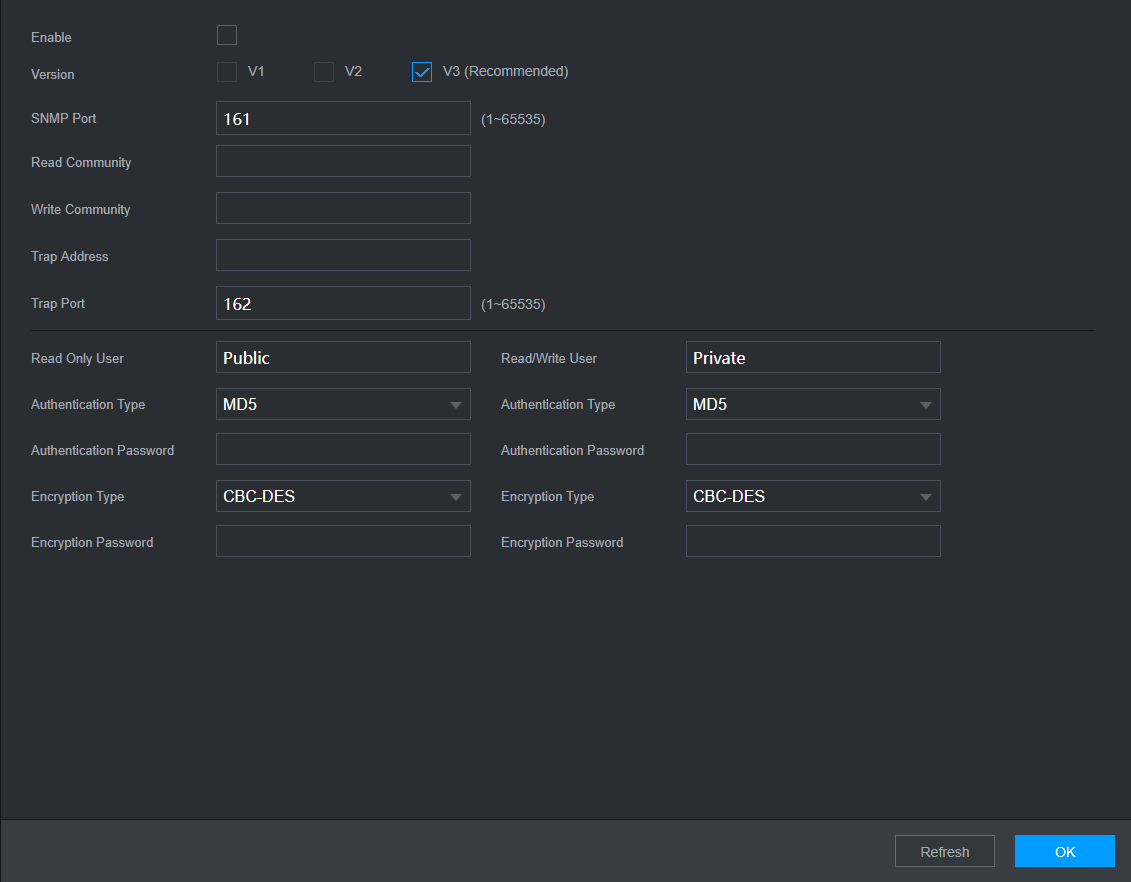The width and height of the screenshot is (1131, 882).
Task: Focus the Read Community input field
Action: (x=343, y=161)
